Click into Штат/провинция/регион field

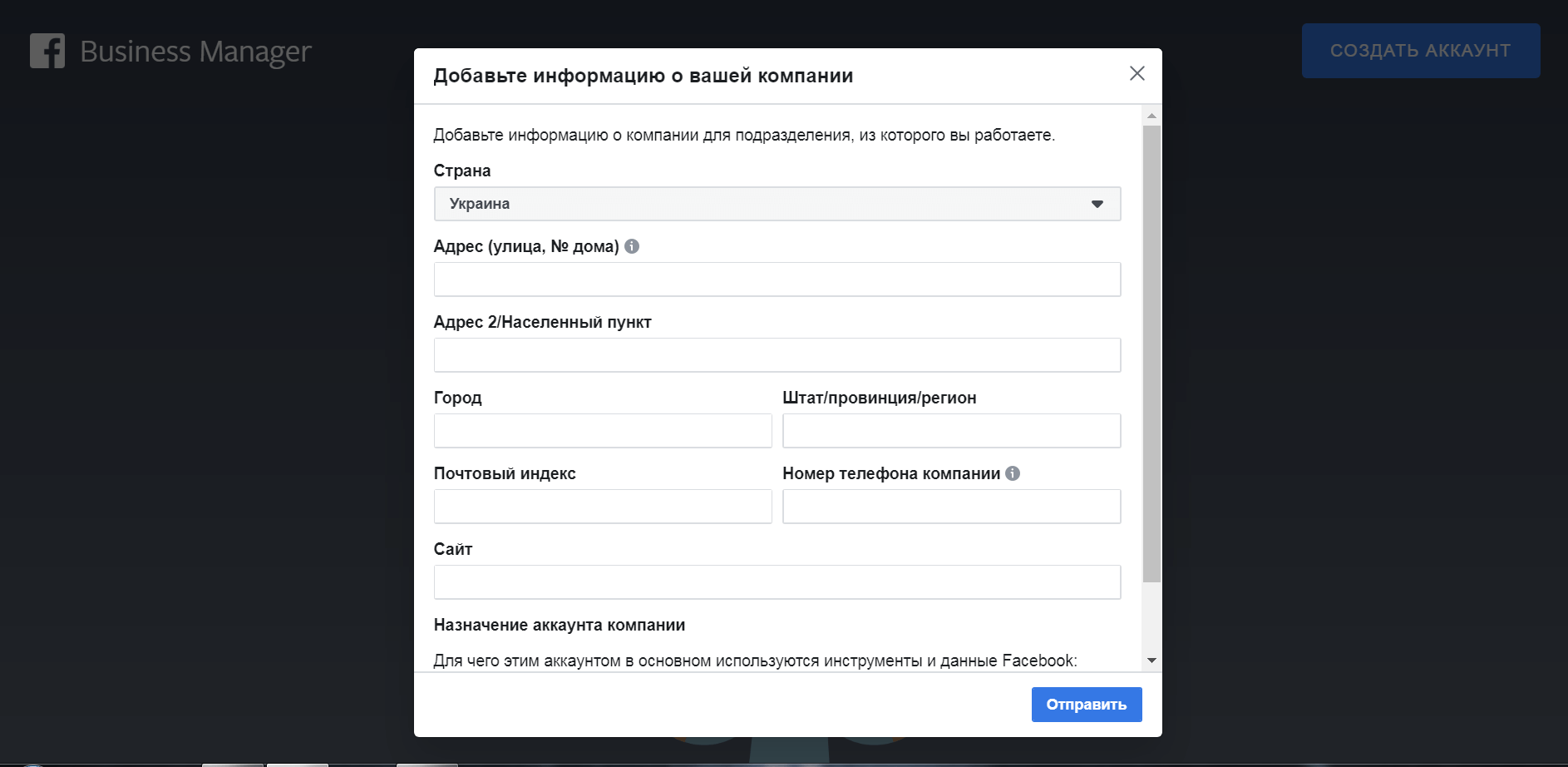coord(951,431)
